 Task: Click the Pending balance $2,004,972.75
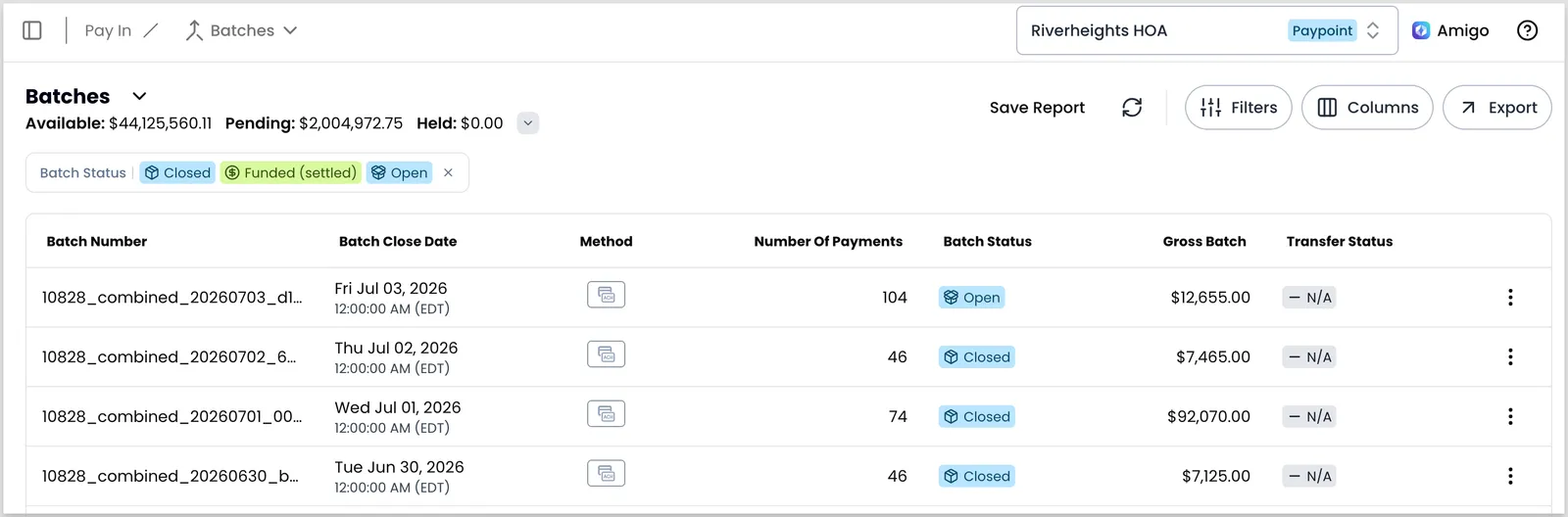click(x=314, y=123)
